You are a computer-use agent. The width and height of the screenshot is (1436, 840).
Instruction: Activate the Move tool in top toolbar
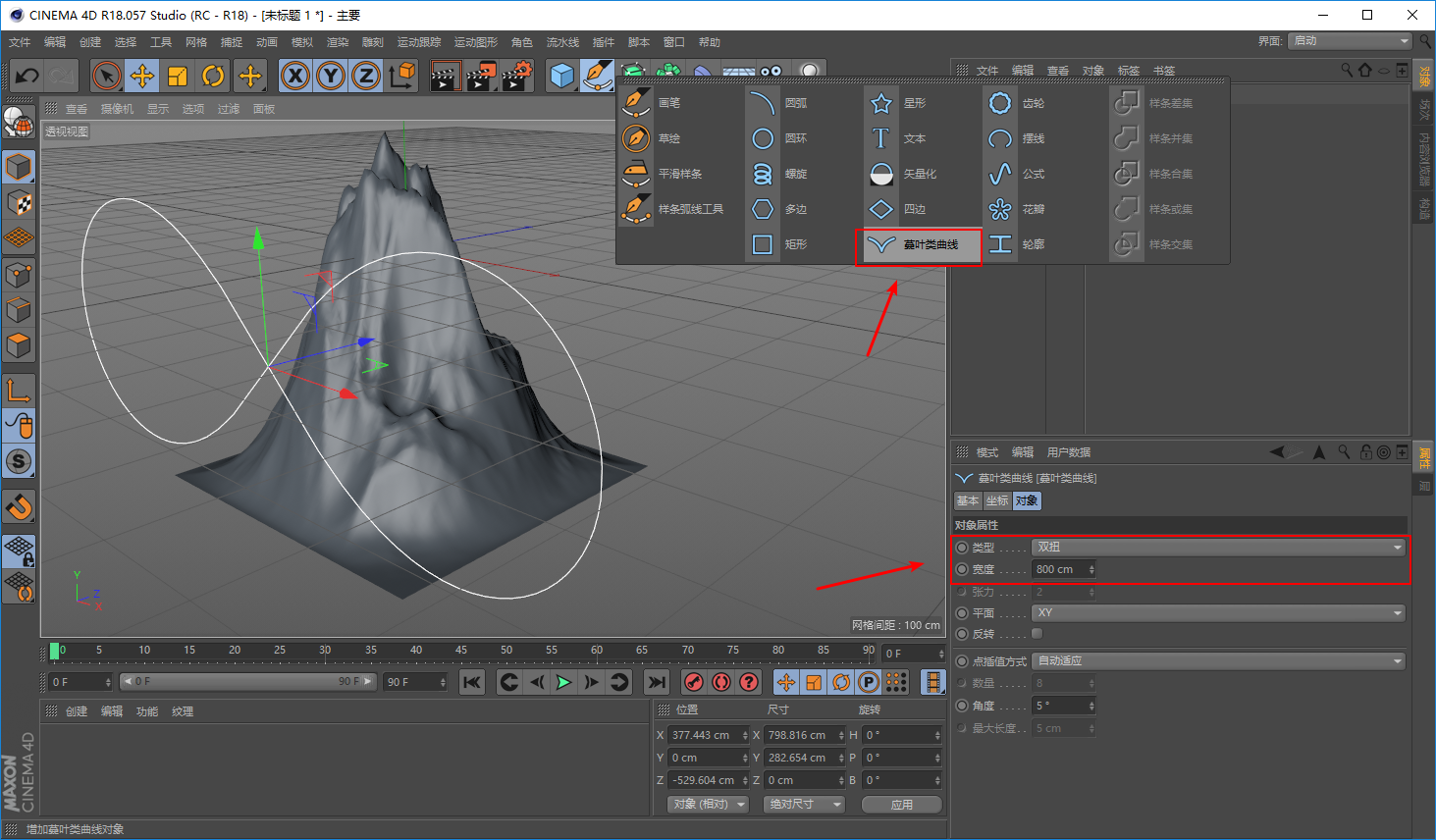pyautogui.click(x=142, y=76)
